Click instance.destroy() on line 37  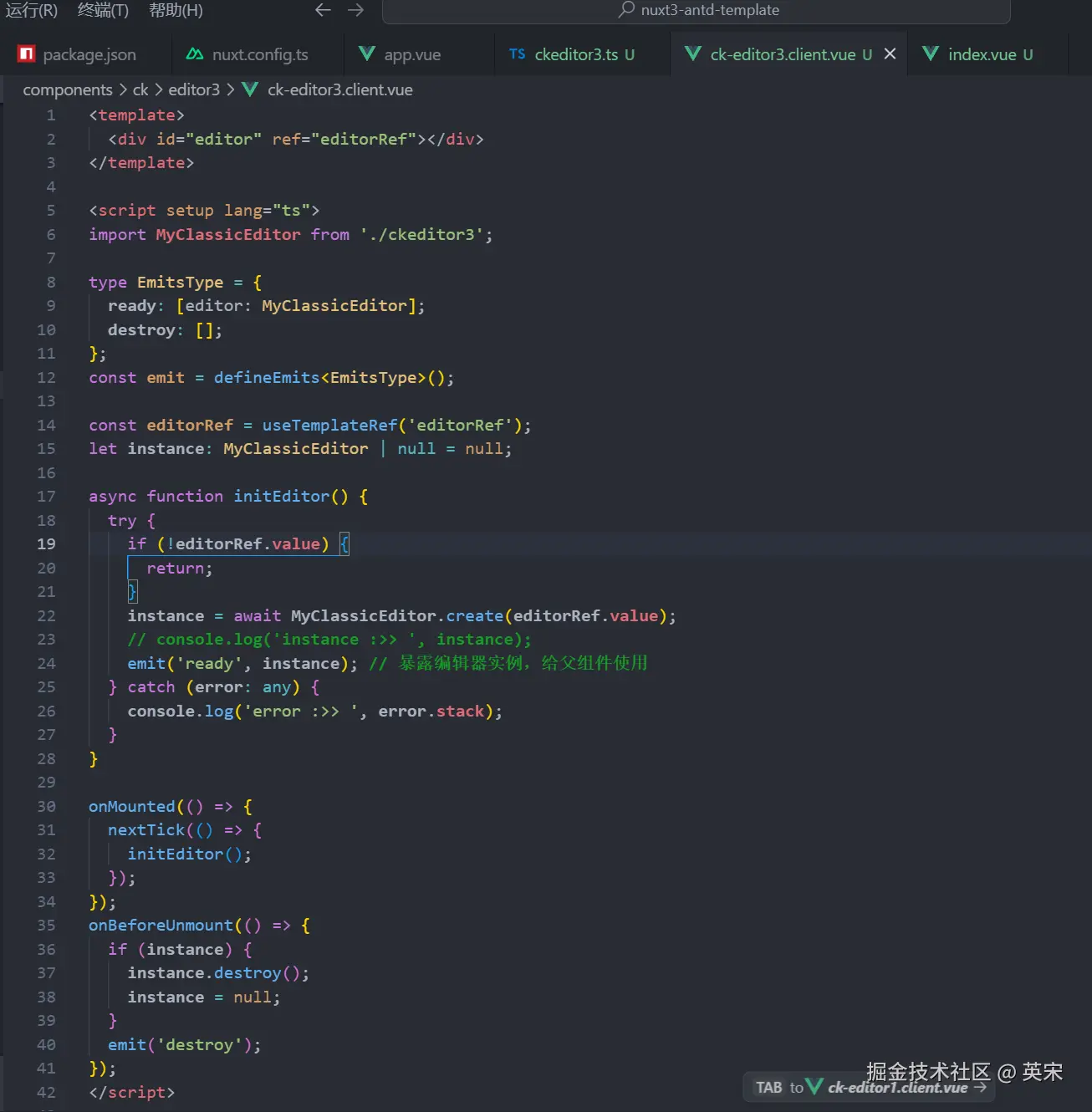click(218, 973)
